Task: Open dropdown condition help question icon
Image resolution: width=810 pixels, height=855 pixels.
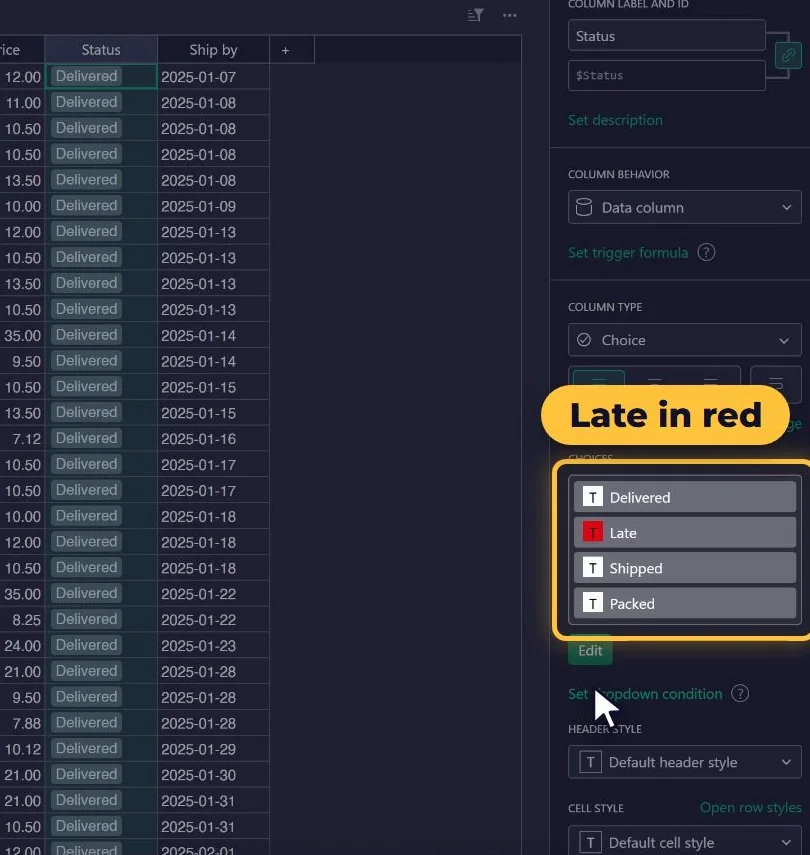Action: 740,694
